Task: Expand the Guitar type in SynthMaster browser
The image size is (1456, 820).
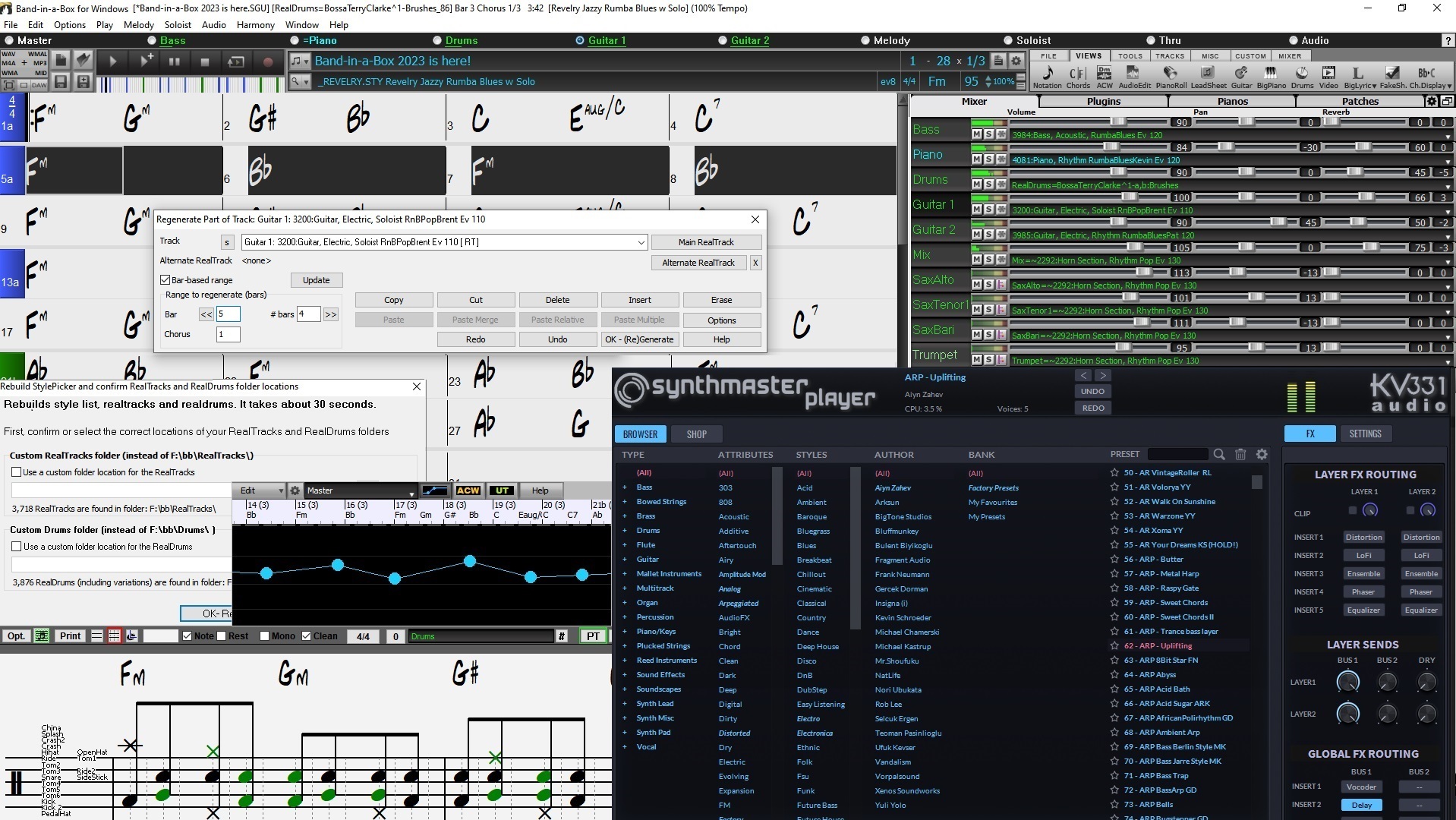Action: [x=625, y=560]
